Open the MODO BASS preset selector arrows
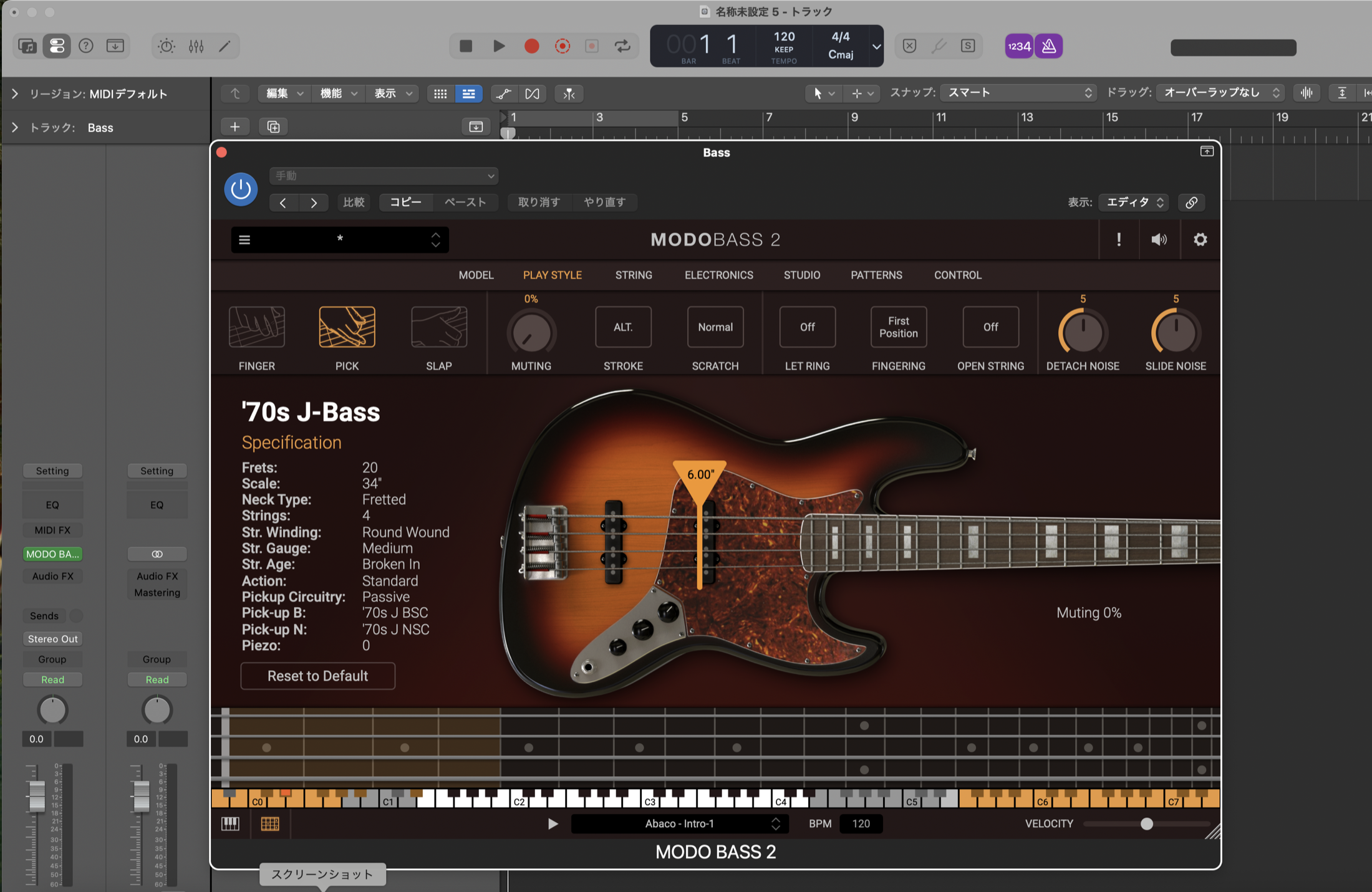 (435, 240)
